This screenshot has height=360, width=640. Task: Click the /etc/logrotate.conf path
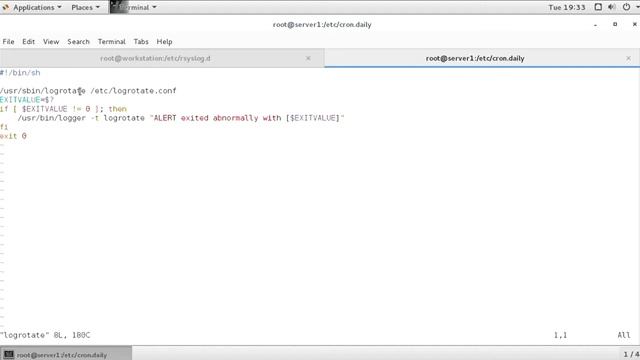(133, 91)
